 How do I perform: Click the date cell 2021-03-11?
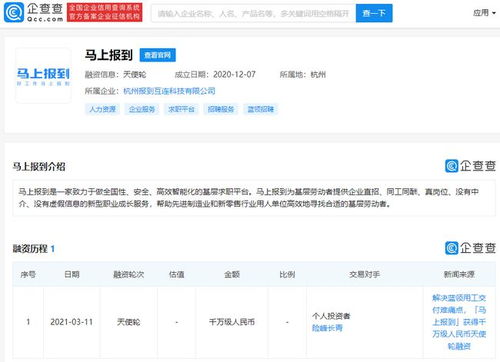pos(71,322)
